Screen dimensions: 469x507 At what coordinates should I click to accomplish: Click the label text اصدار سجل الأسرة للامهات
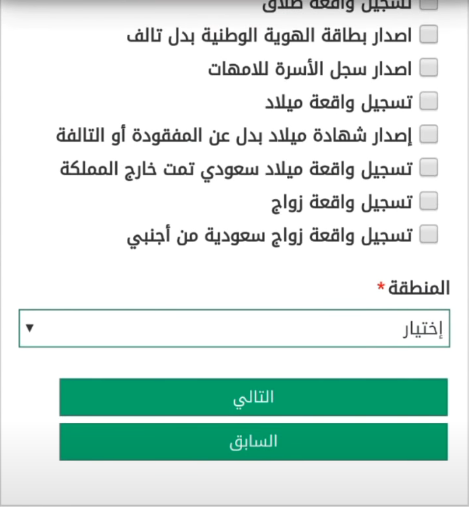[x=310, y=69]
